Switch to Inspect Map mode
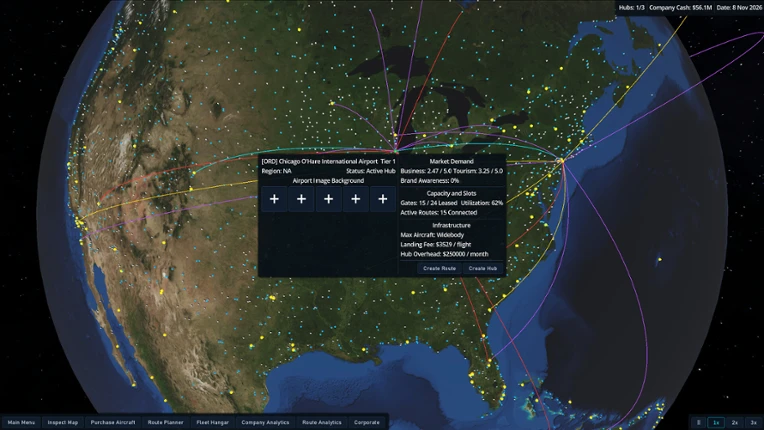Image resolution: width=764 pixels, height=430 pixels. pyautogui.click(x=62, y=422)
